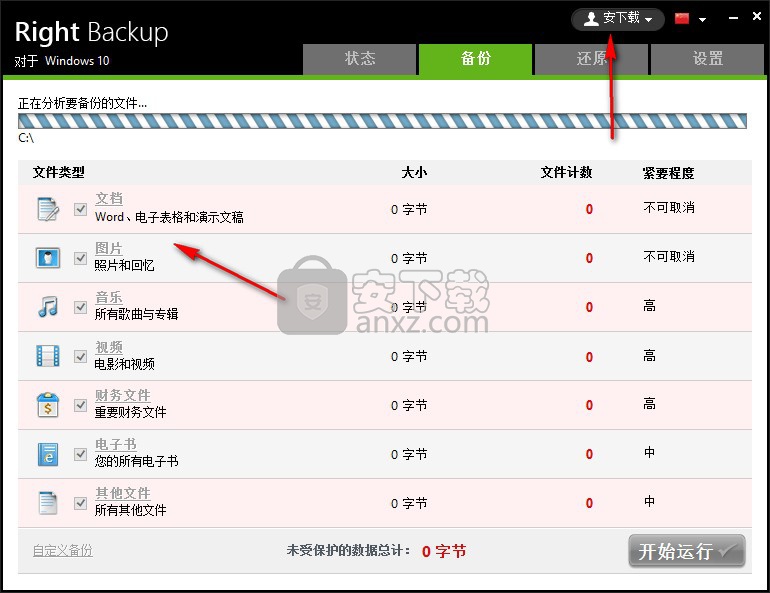Switch to the 状态 status tab
This screenshot has height=593, width=770.
[359, 59]
